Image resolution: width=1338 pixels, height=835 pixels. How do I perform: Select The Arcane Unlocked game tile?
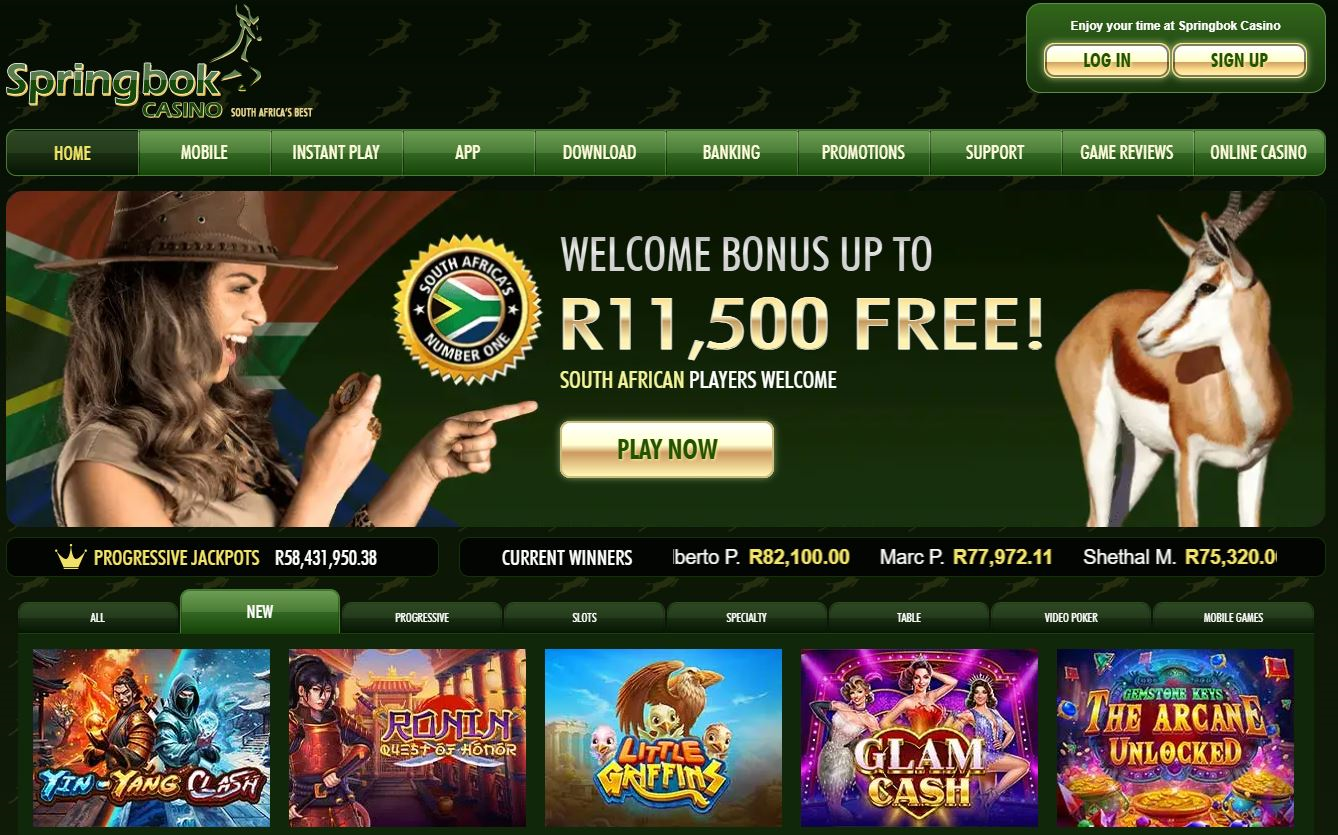pos(1175,738)
